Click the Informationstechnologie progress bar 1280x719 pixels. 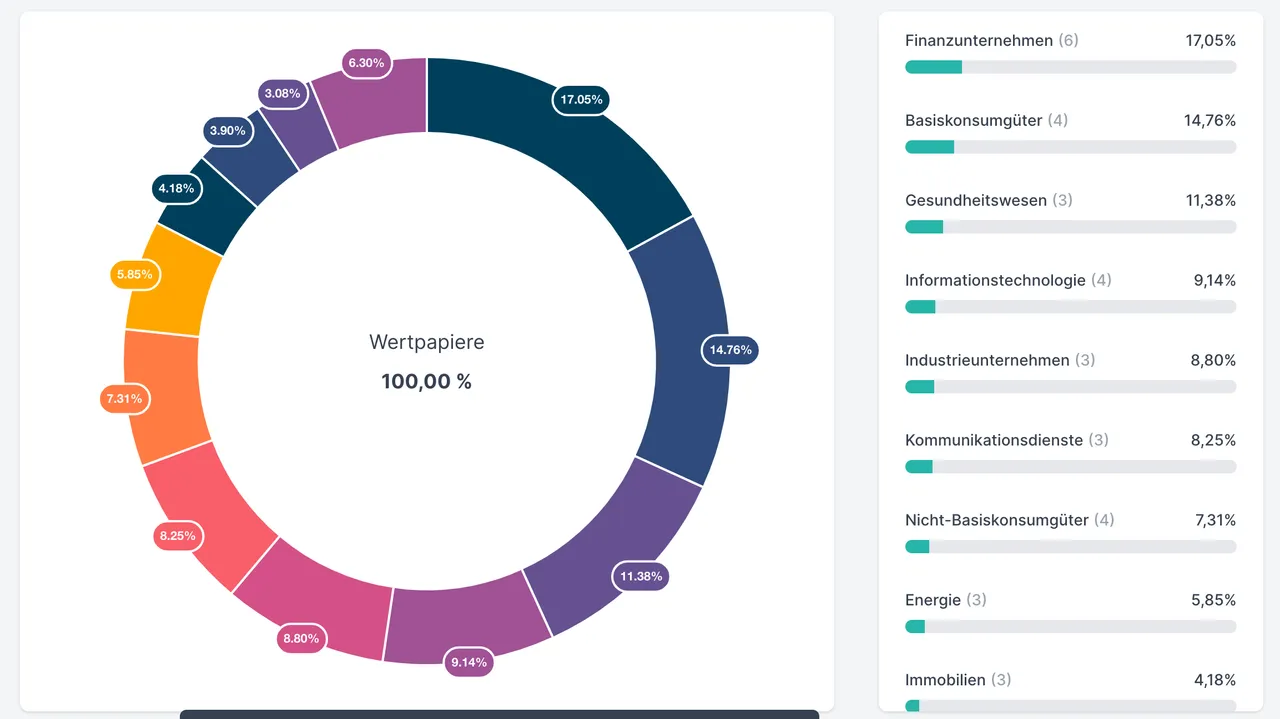click(1070, 307)
